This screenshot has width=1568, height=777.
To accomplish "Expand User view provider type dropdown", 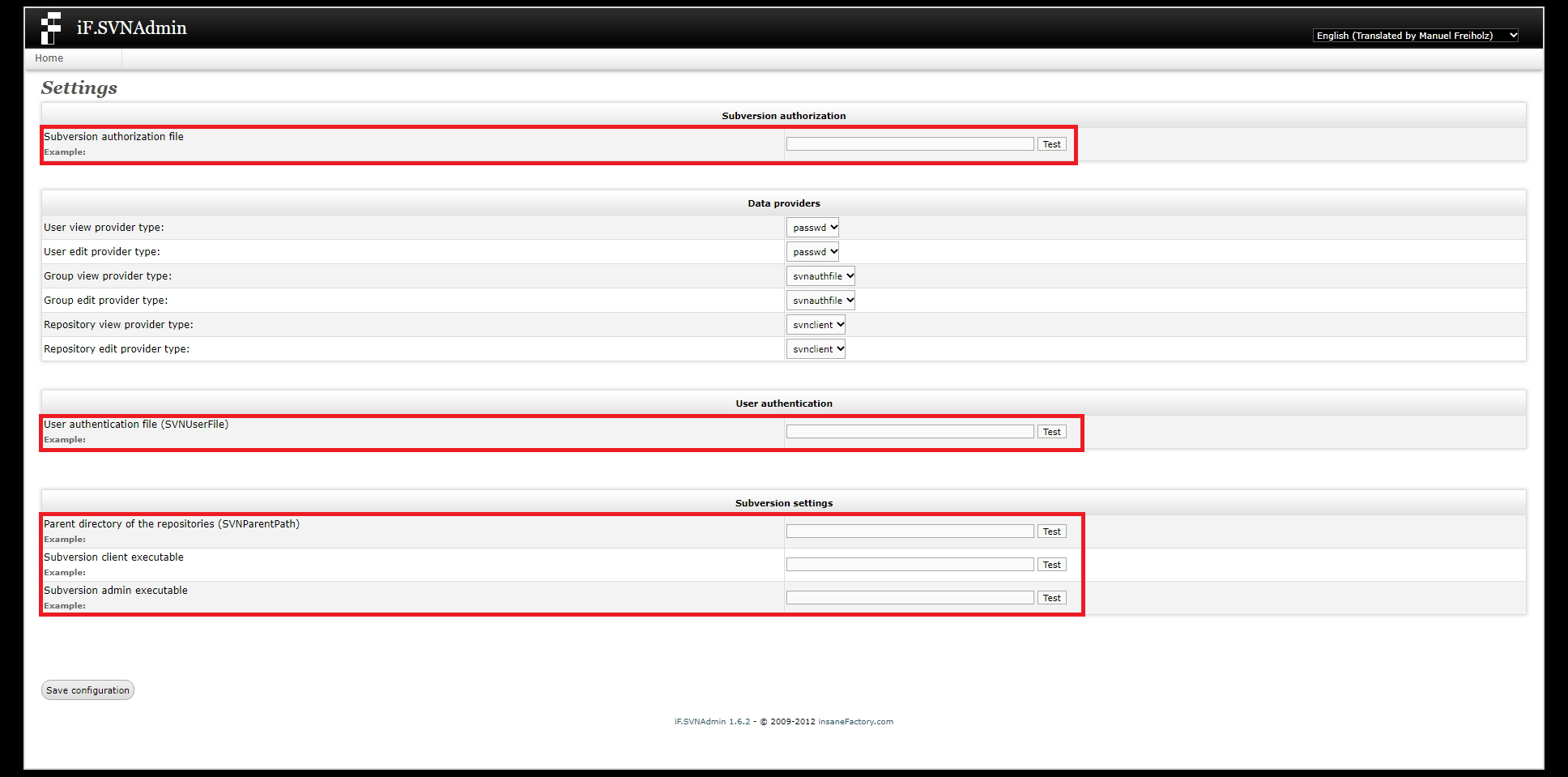I will [812, 228].
